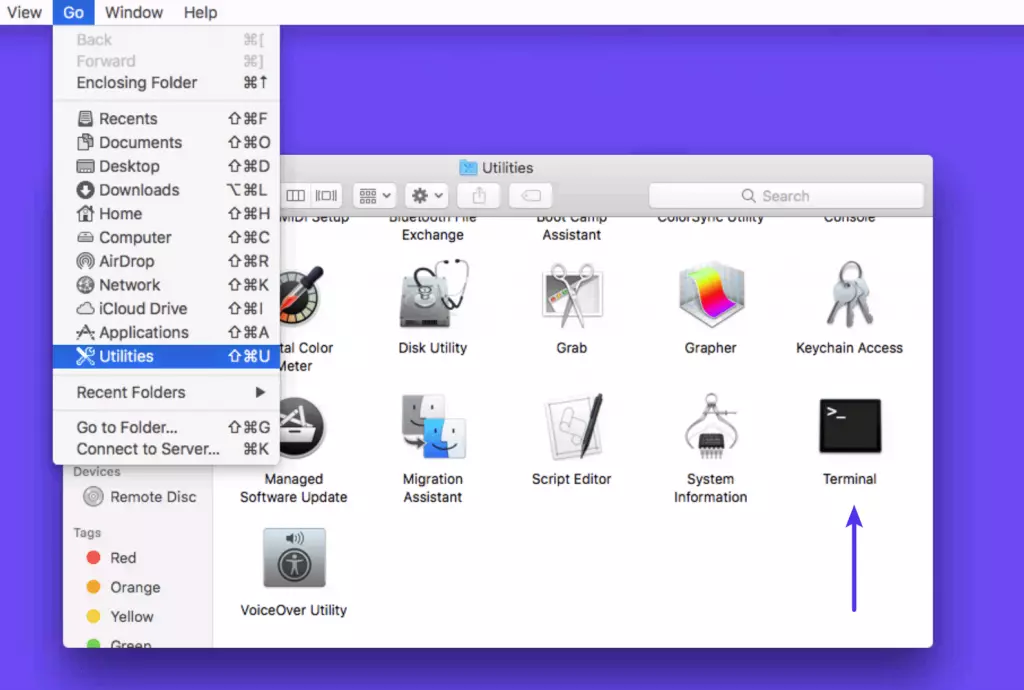Select Remote Disc in sidebar
Viewport: 1024px width, 690px height.
[152, 497]
